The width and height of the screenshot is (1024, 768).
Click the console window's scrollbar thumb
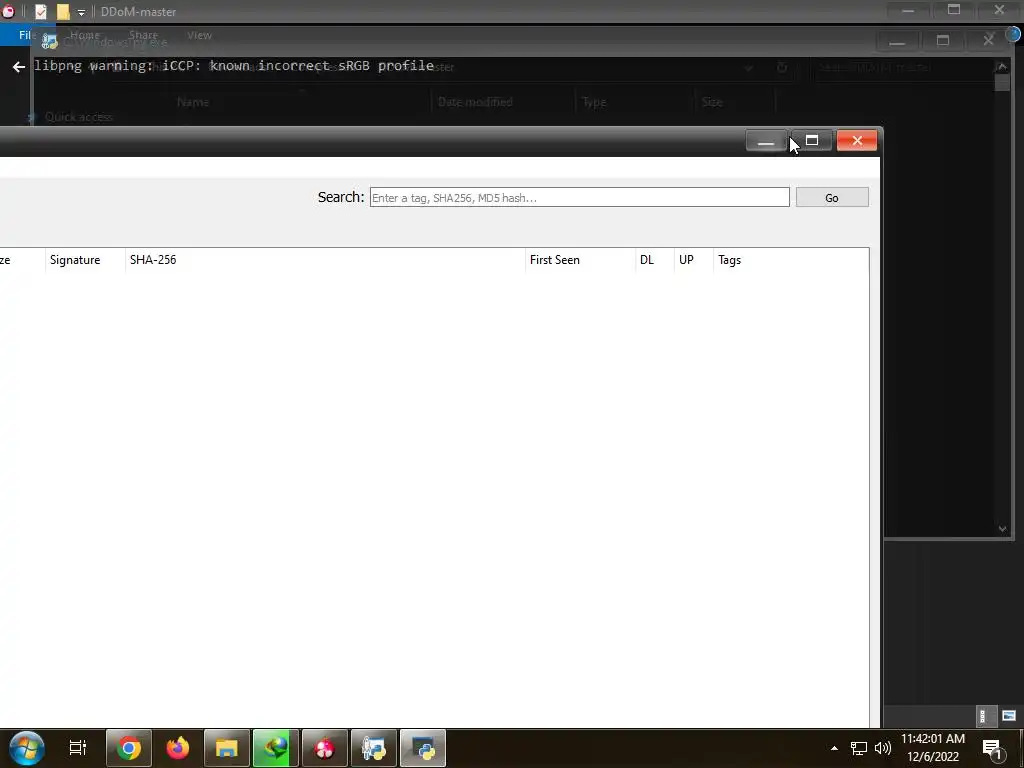(1002, 83)
